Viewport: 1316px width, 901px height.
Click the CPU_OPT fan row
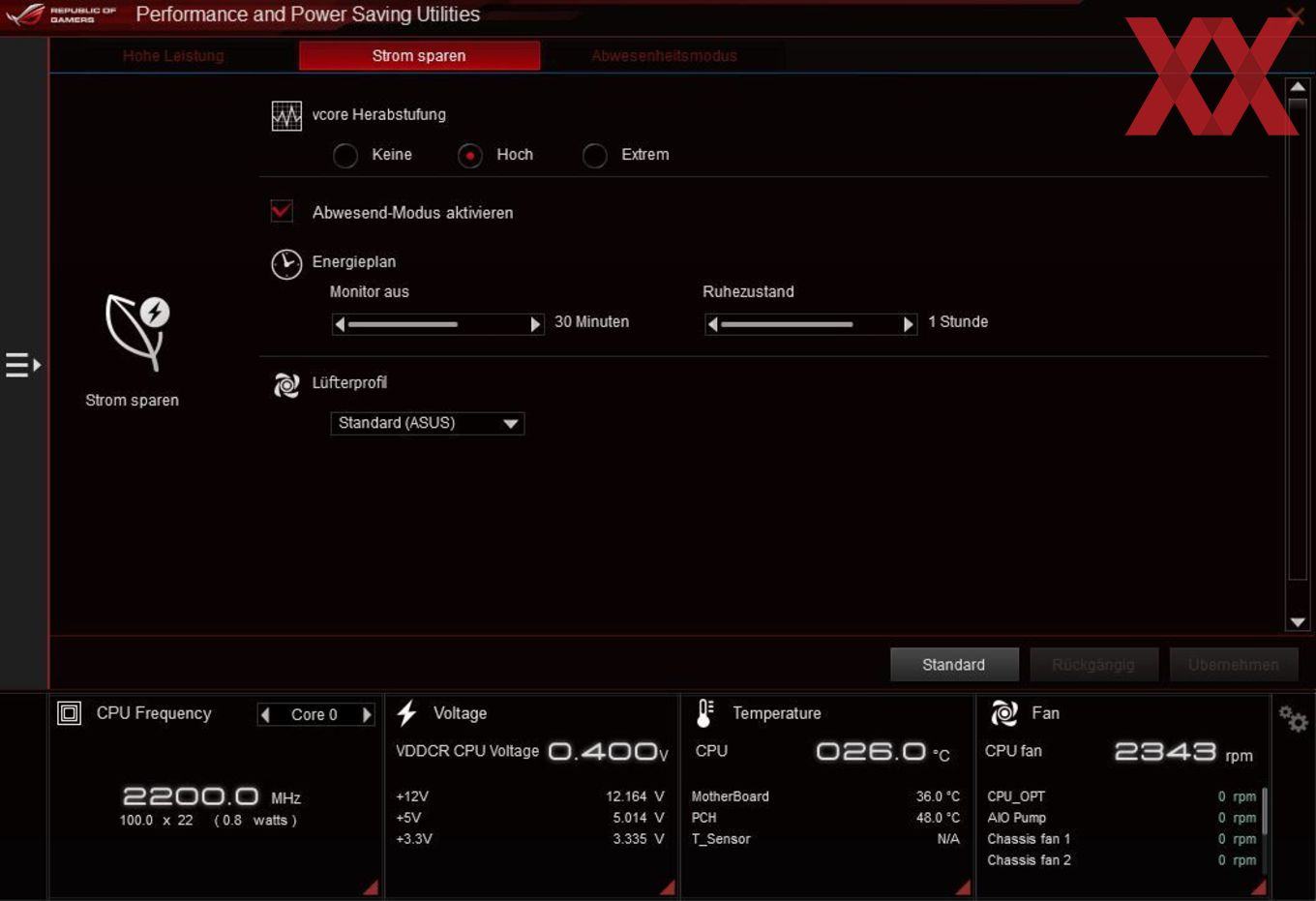point(1122,796)
